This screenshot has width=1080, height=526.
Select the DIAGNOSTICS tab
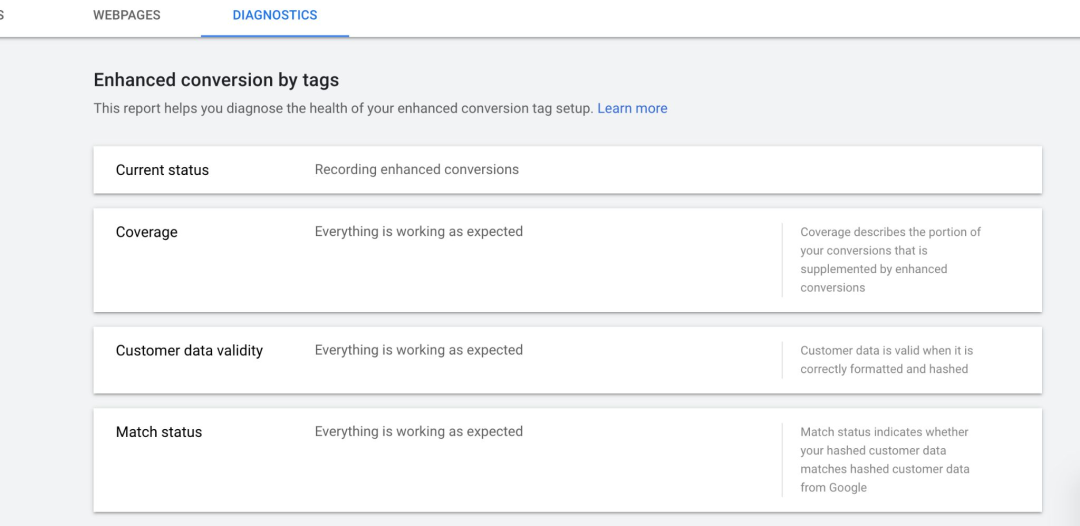pos(275,16)
